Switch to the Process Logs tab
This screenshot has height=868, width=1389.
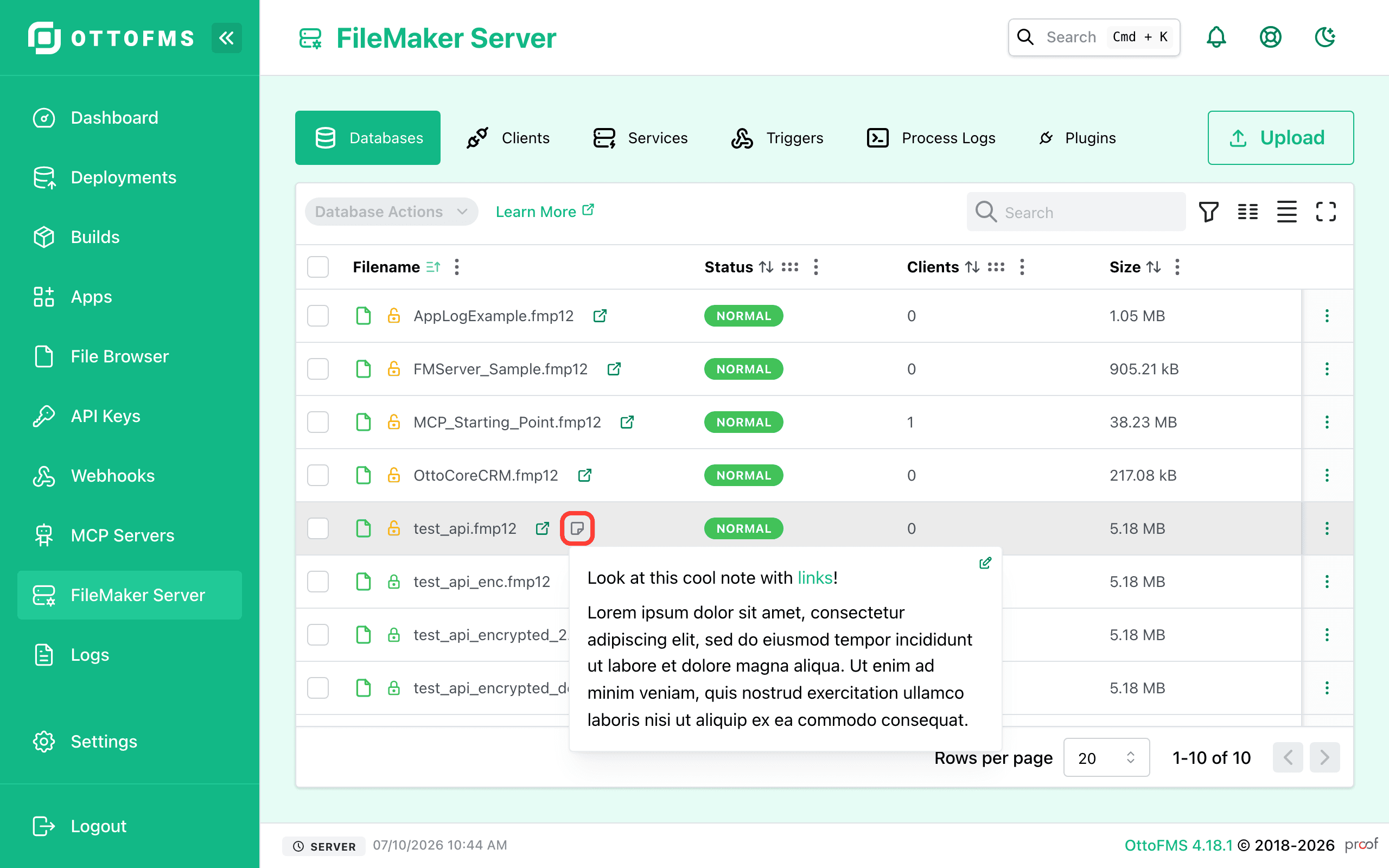click(931, 138)
